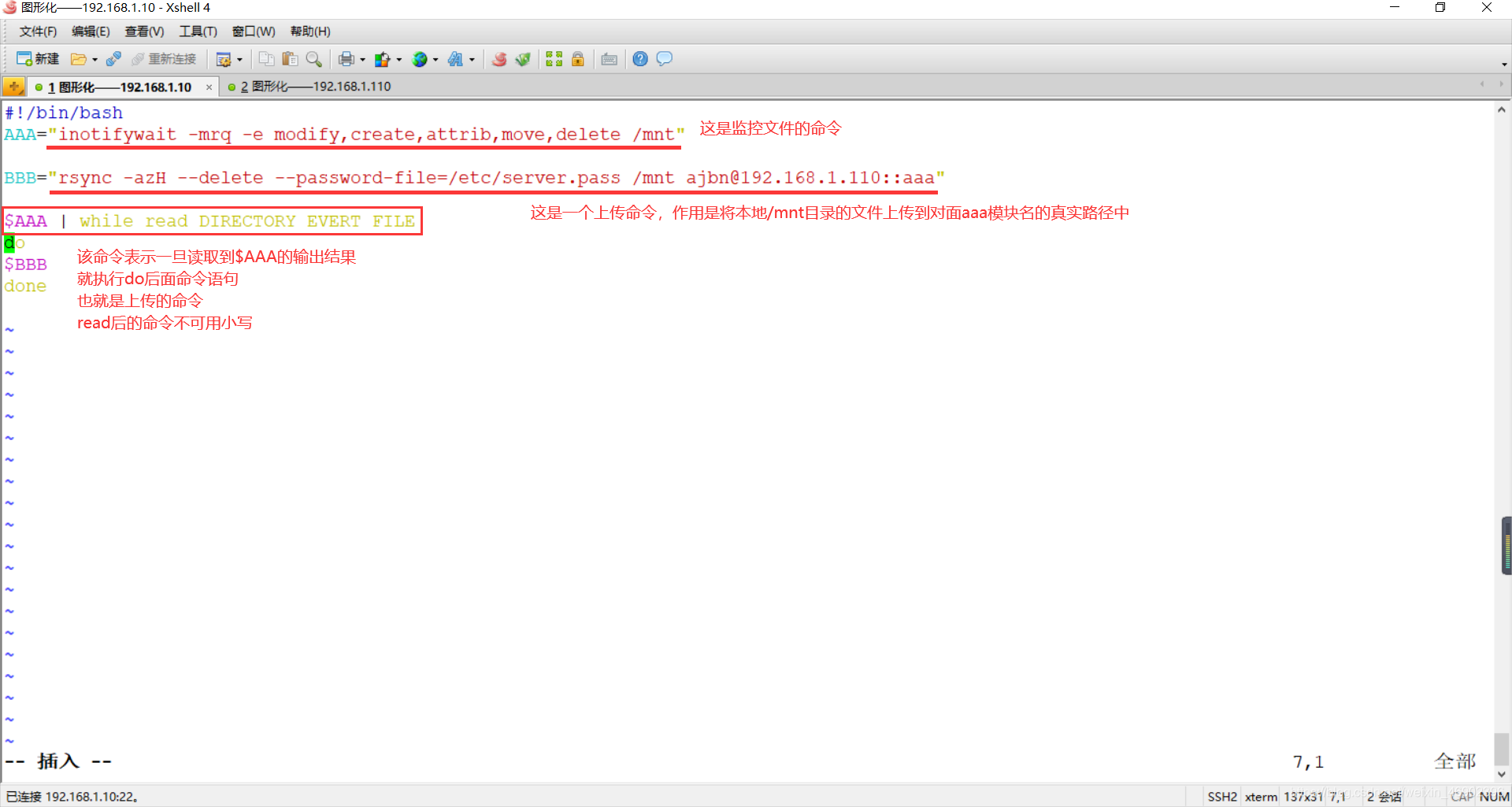Expand the open folder dropdown arrow

click(x=94, y=60)
